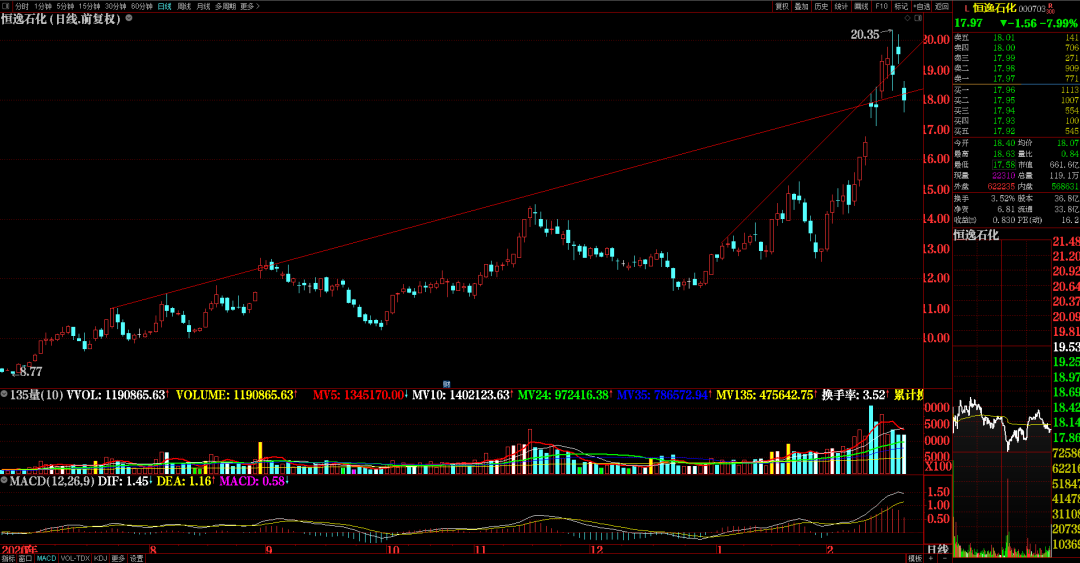Viewport: 1080px width, 563px height.
Task: Click the VOLUME 1190865.63 readout
Action: (235, 395)
